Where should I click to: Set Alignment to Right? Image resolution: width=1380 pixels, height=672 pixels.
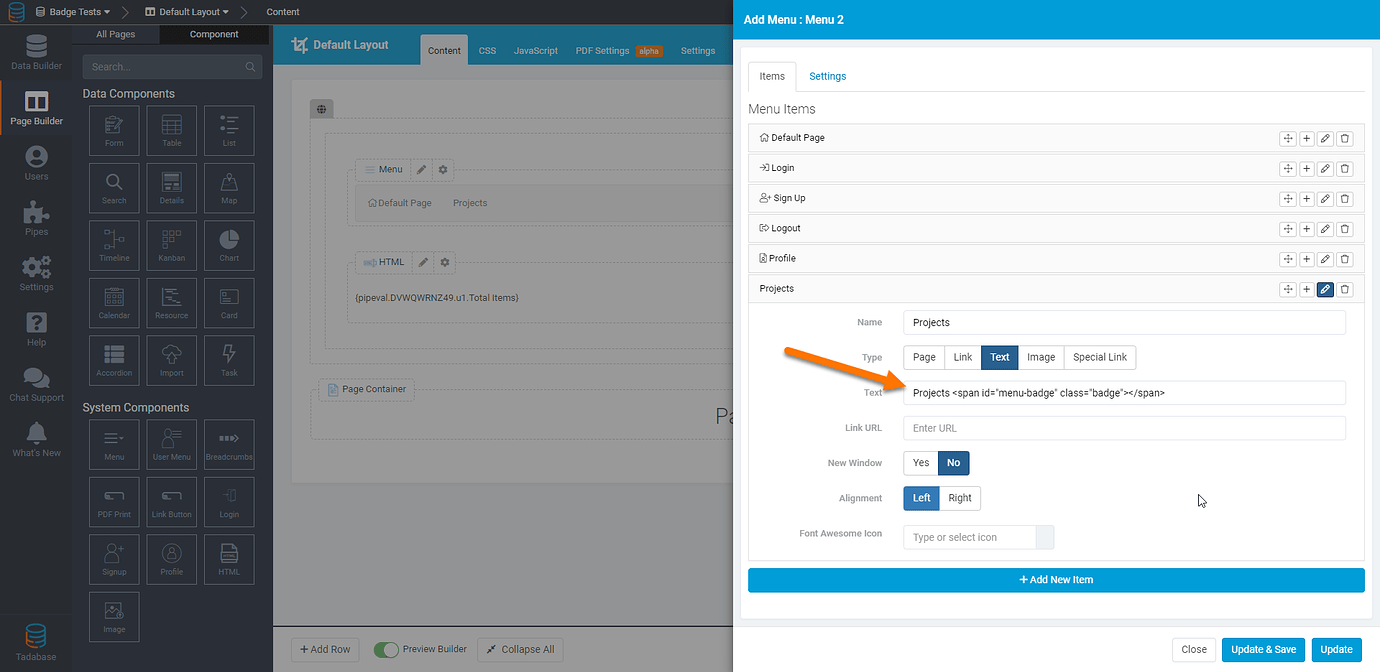(959, 497)
